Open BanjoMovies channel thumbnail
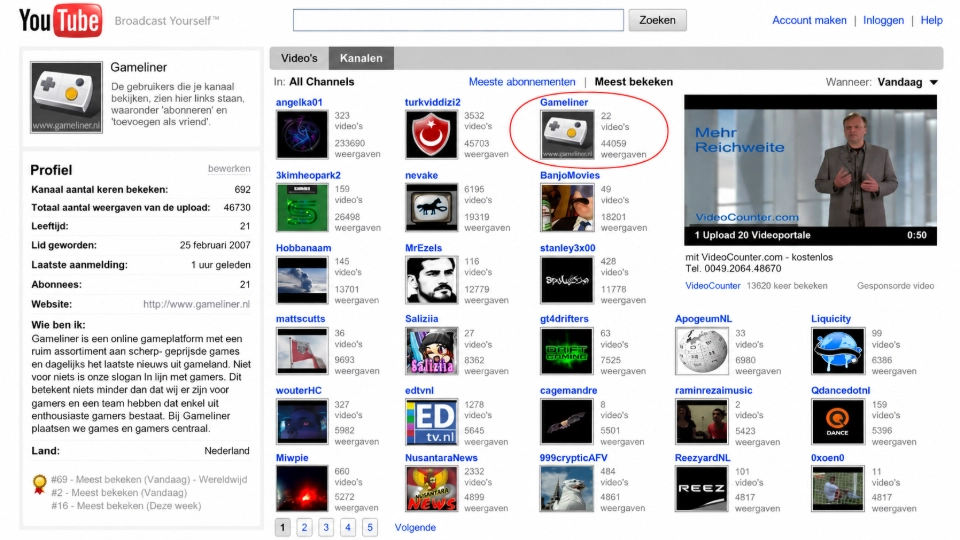Image resolution: width=960 pixels, height=540 pixels. 567,208
